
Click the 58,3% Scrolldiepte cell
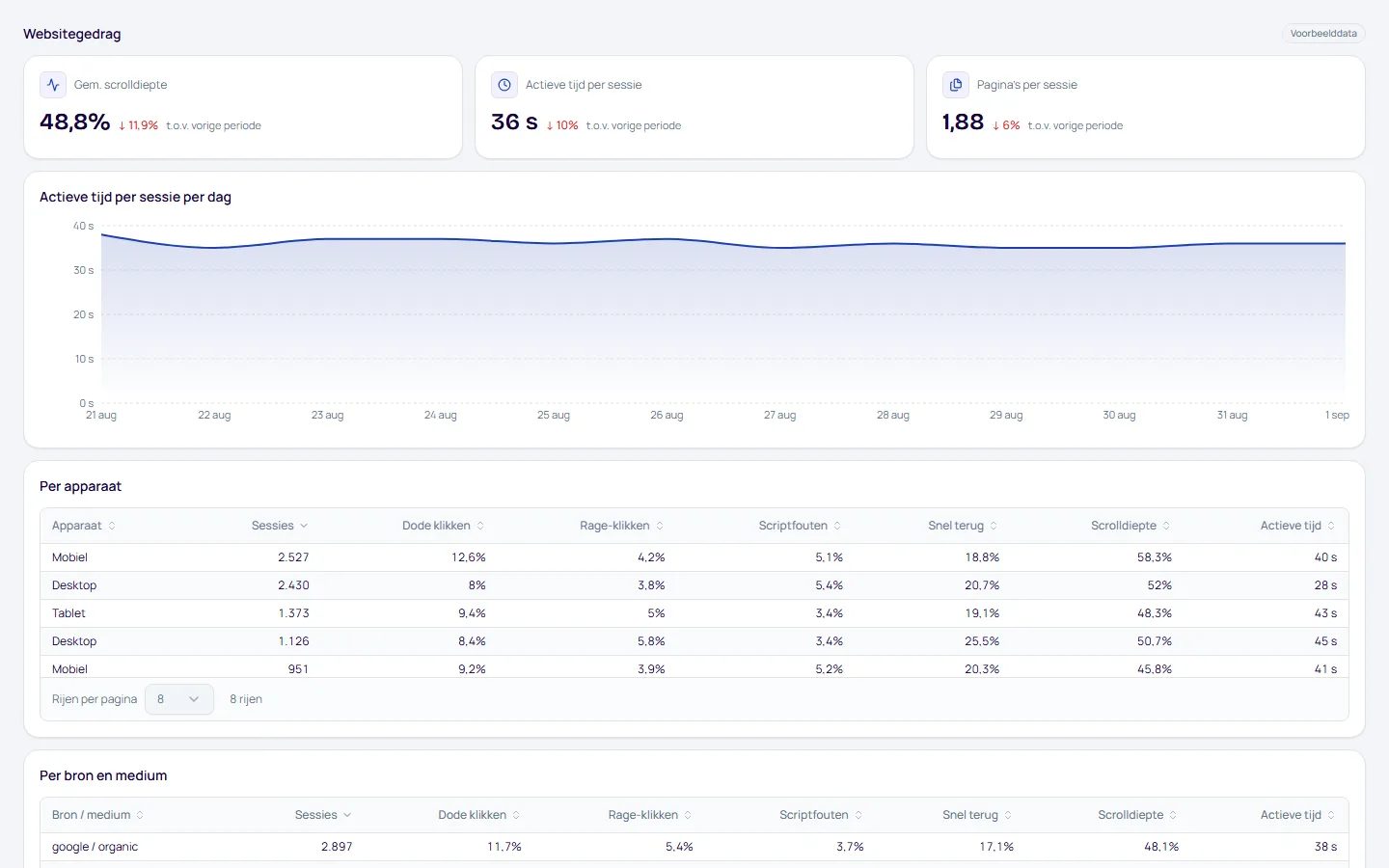1155,557
